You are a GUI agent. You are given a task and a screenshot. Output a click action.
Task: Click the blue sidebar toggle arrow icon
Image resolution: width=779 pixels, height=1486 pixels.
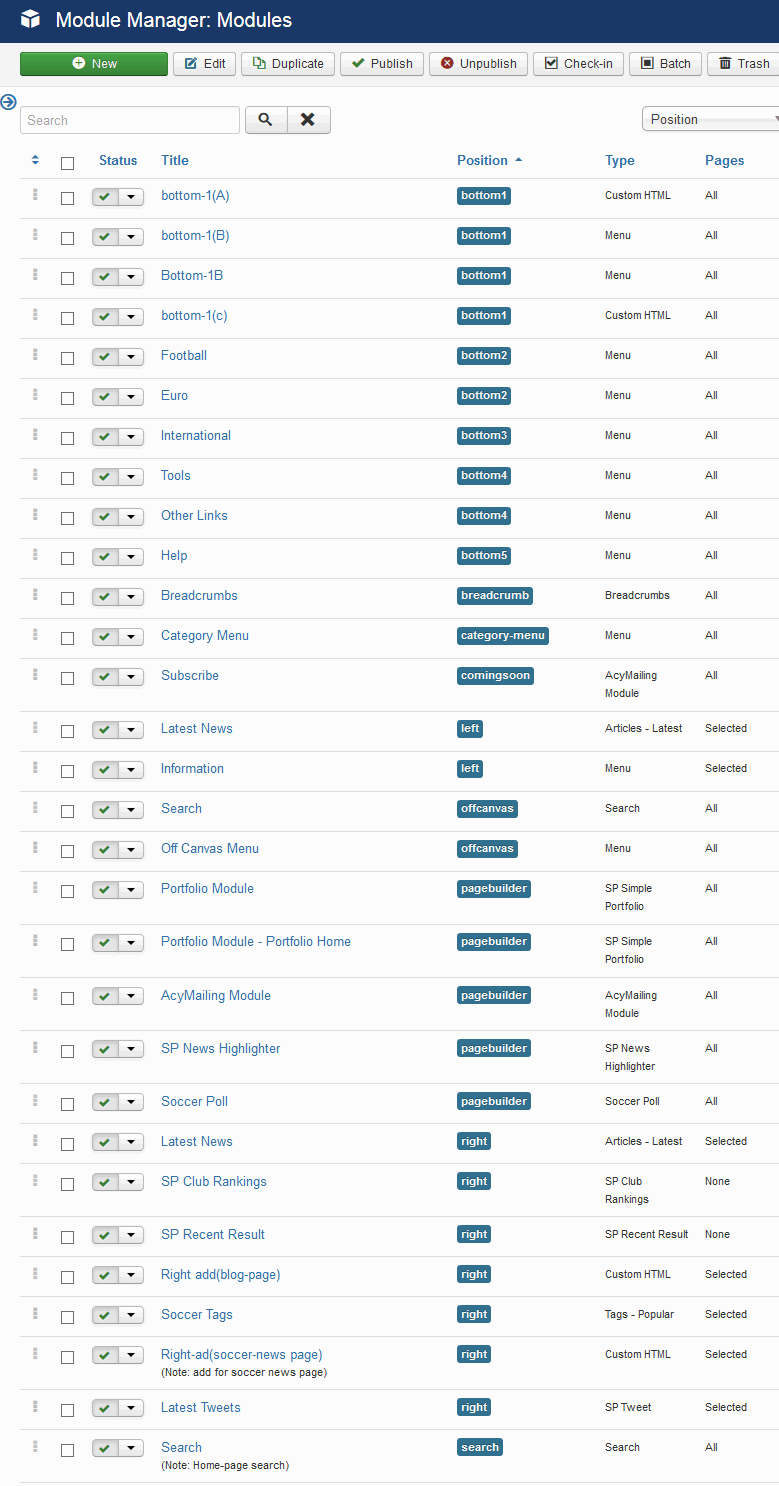coord(8,101)
